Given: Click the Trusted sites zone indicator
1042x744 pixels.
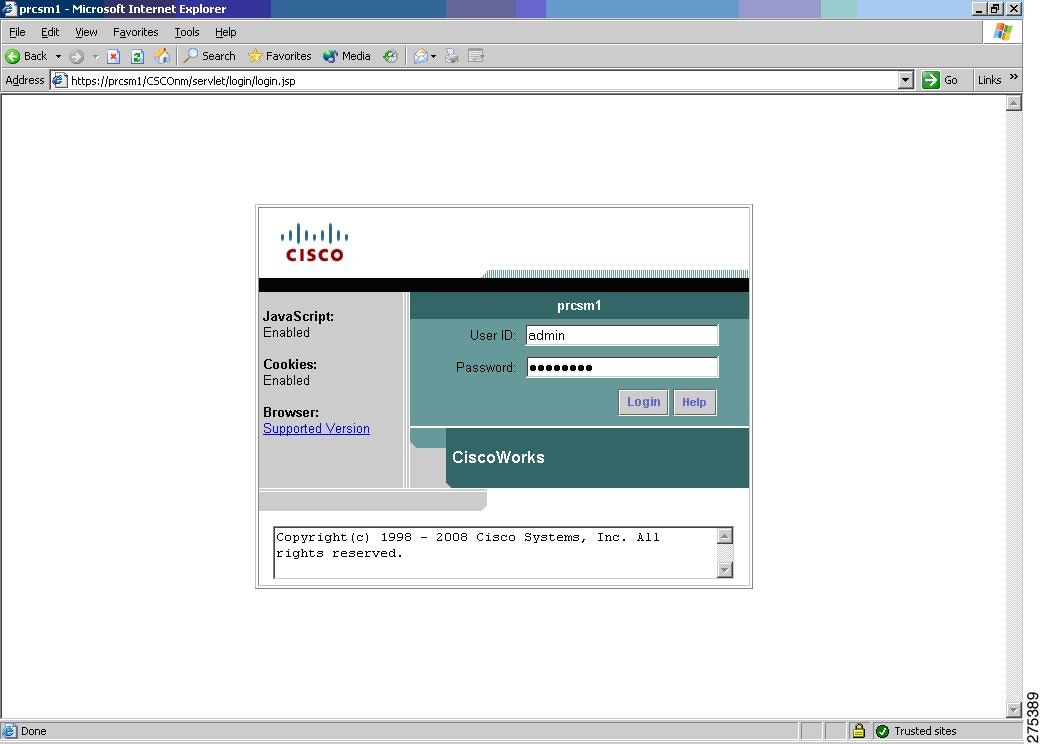Looking at the screenshot, I should [917, 731].
